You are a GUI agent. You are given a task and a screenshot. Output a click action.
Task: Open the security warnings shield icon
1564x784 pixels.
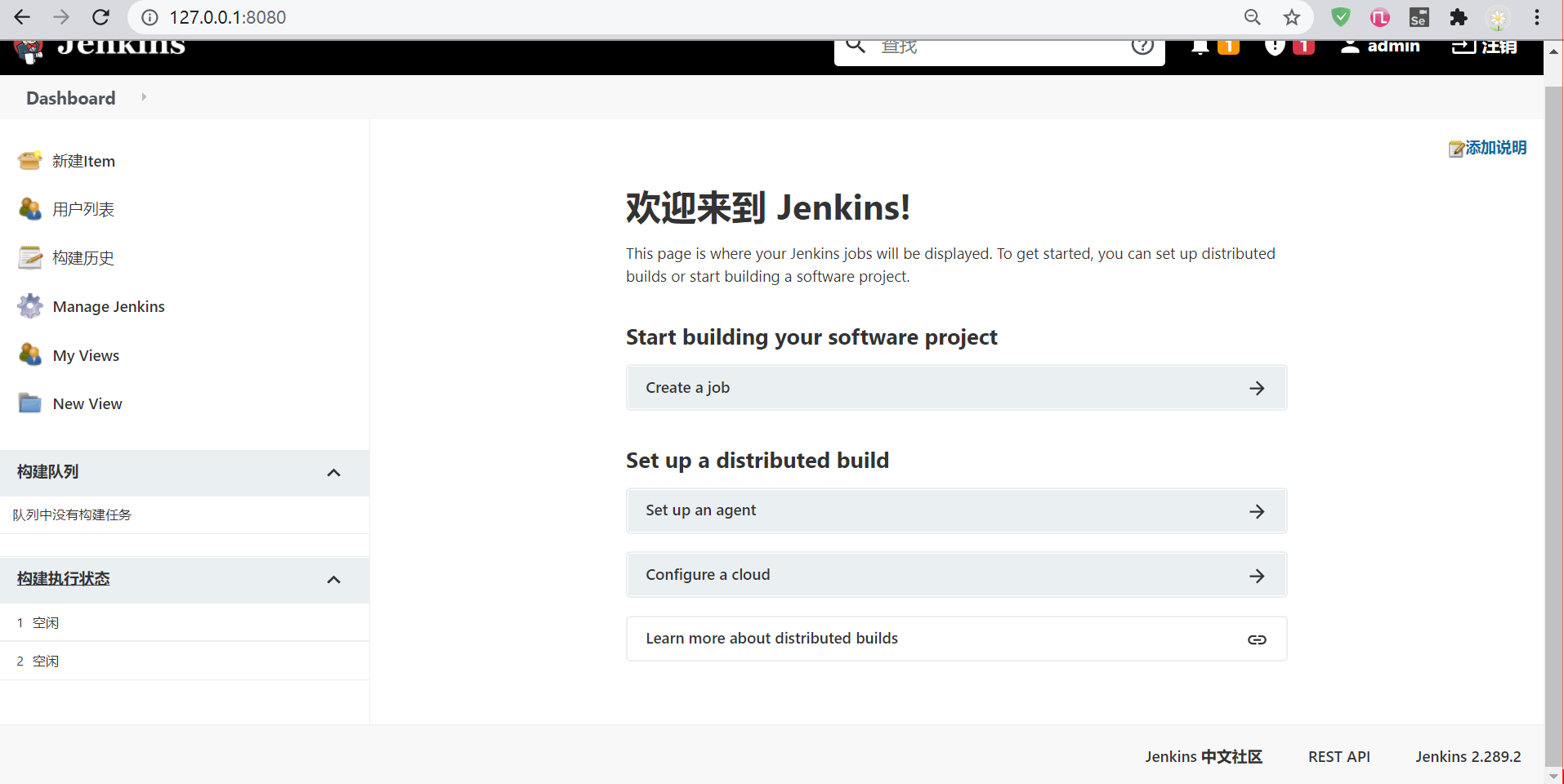click(x=1274, y=47)
